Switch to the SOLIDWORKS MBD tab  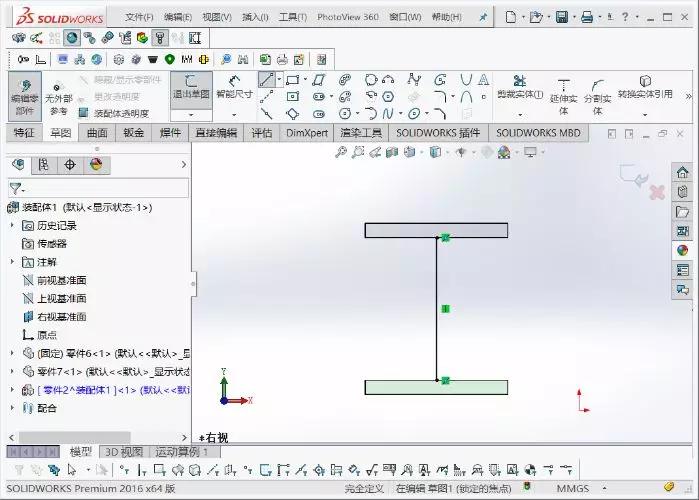[x=539, y=133]
